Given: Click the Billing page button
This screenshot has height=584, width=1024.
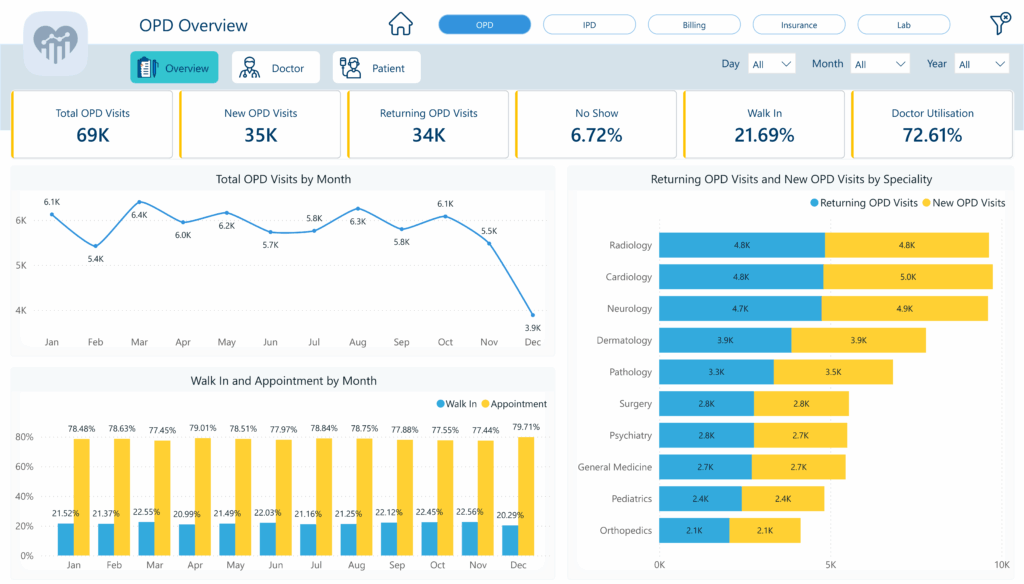Looking at the screenshot, I should tap(694, 24).
